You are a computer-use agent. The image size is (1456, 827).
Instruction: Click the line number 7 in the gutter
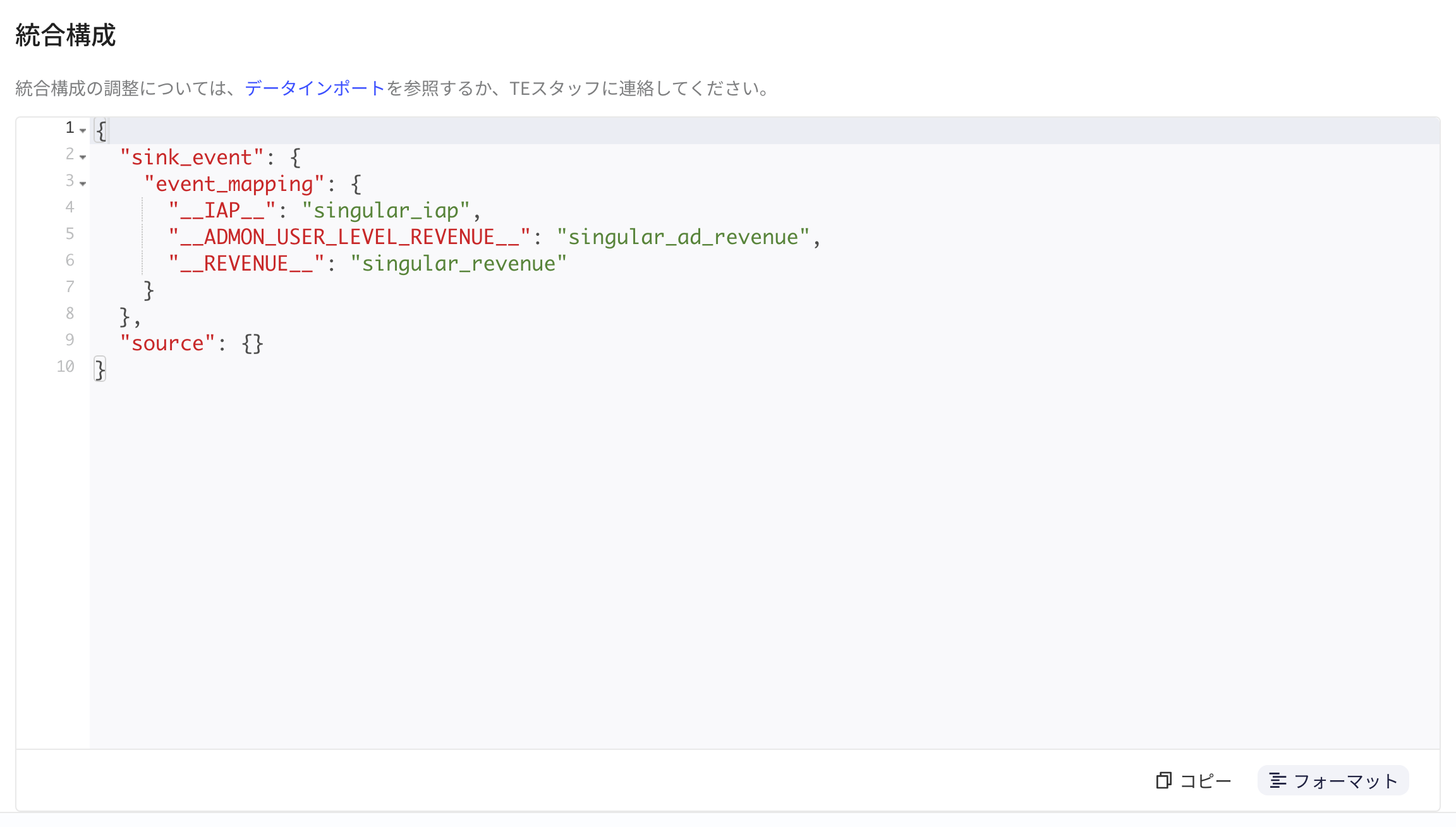pyautogui.click(x=70, y=287)
